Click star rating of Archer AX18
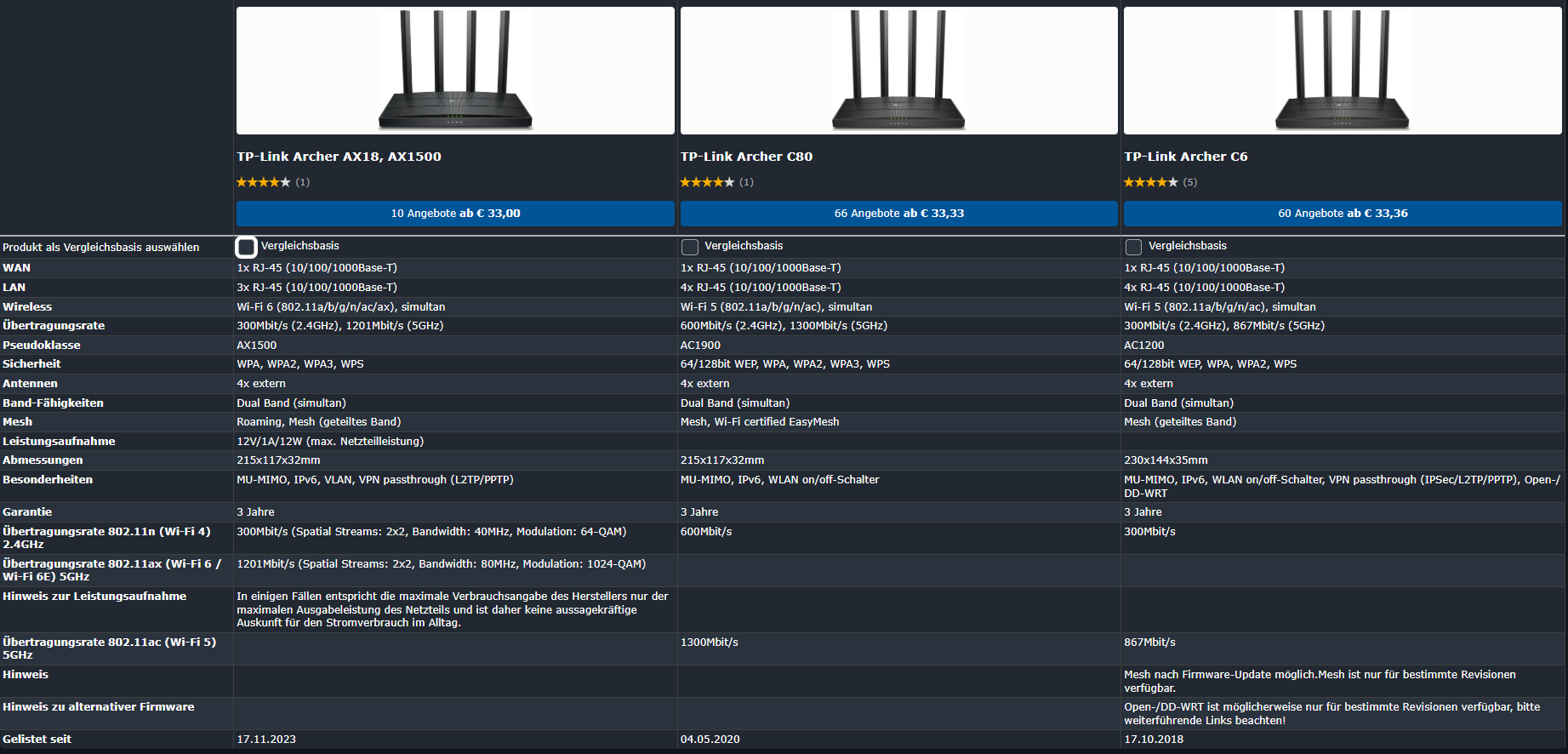Image resolution: width=1568 pixels, height=754 pixels. pyautogui.click(x=264, y=182)
